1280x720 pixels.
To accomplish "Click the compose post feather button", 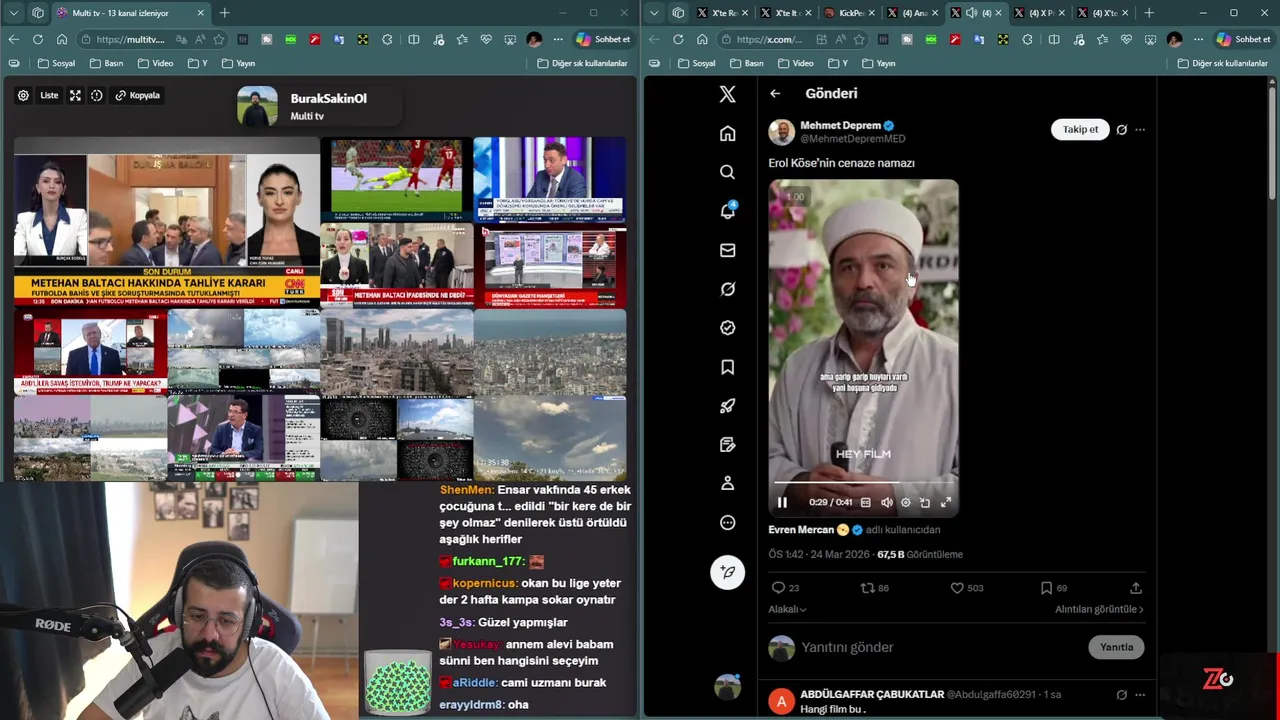I will [x=727, y=572].
